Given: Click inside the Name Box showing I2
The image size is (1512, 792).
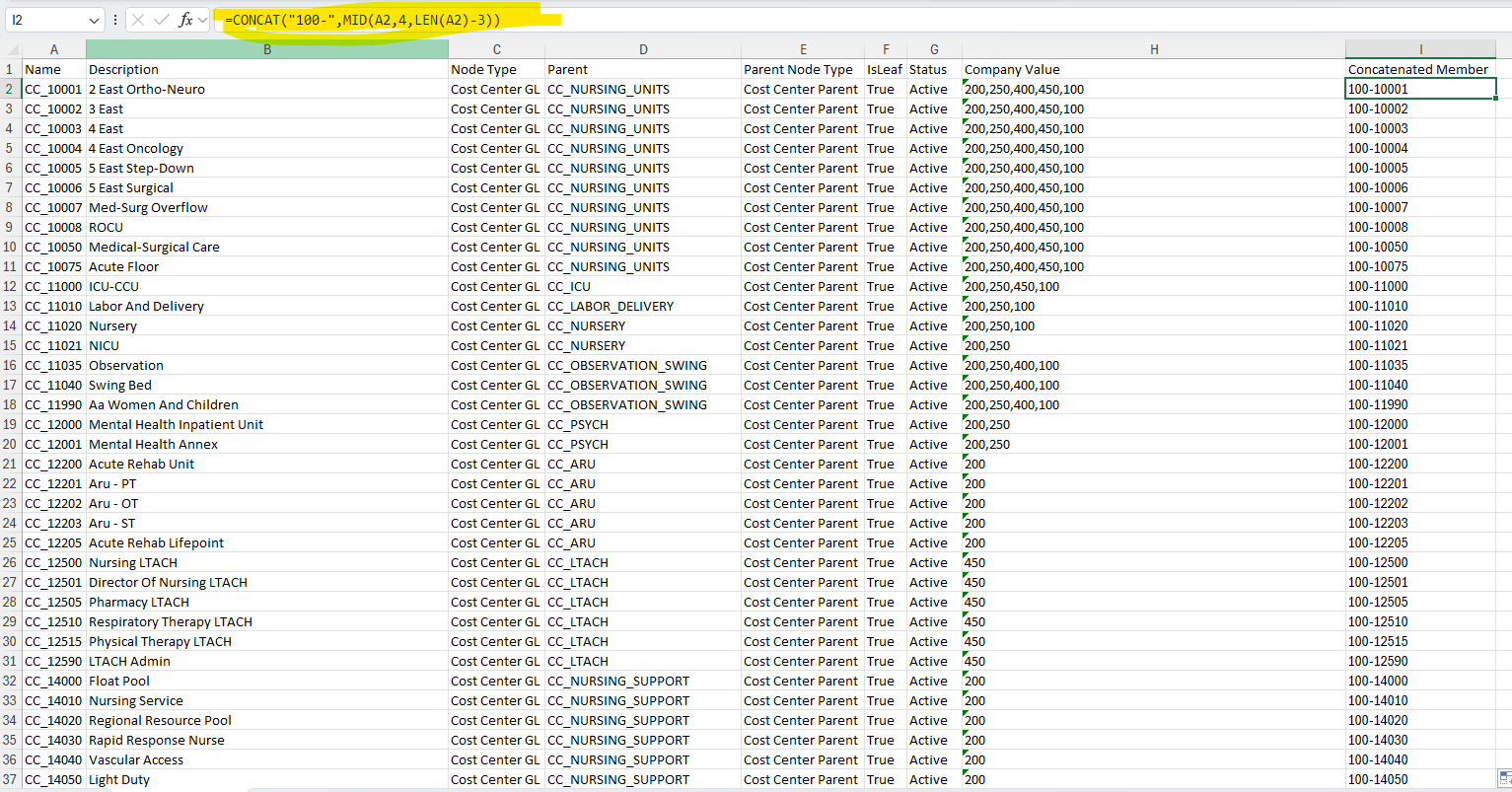Looking at the screenshot, I should pos(45,20).
